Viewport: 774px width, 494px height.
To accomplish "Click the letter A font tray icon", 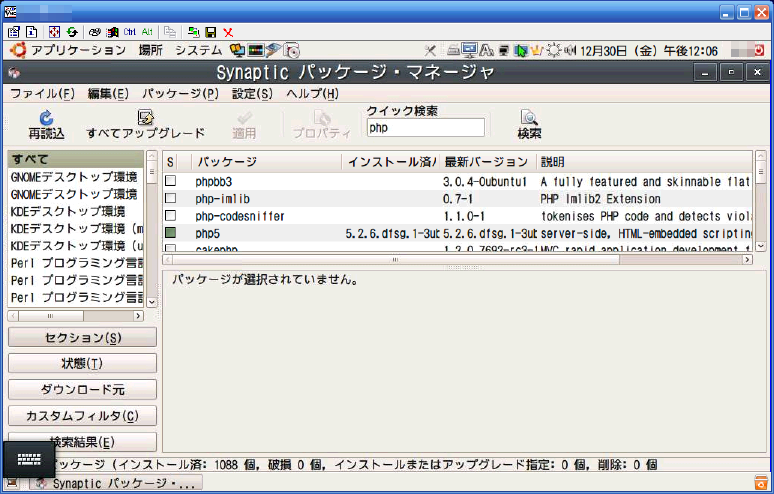I will [487, 50].
